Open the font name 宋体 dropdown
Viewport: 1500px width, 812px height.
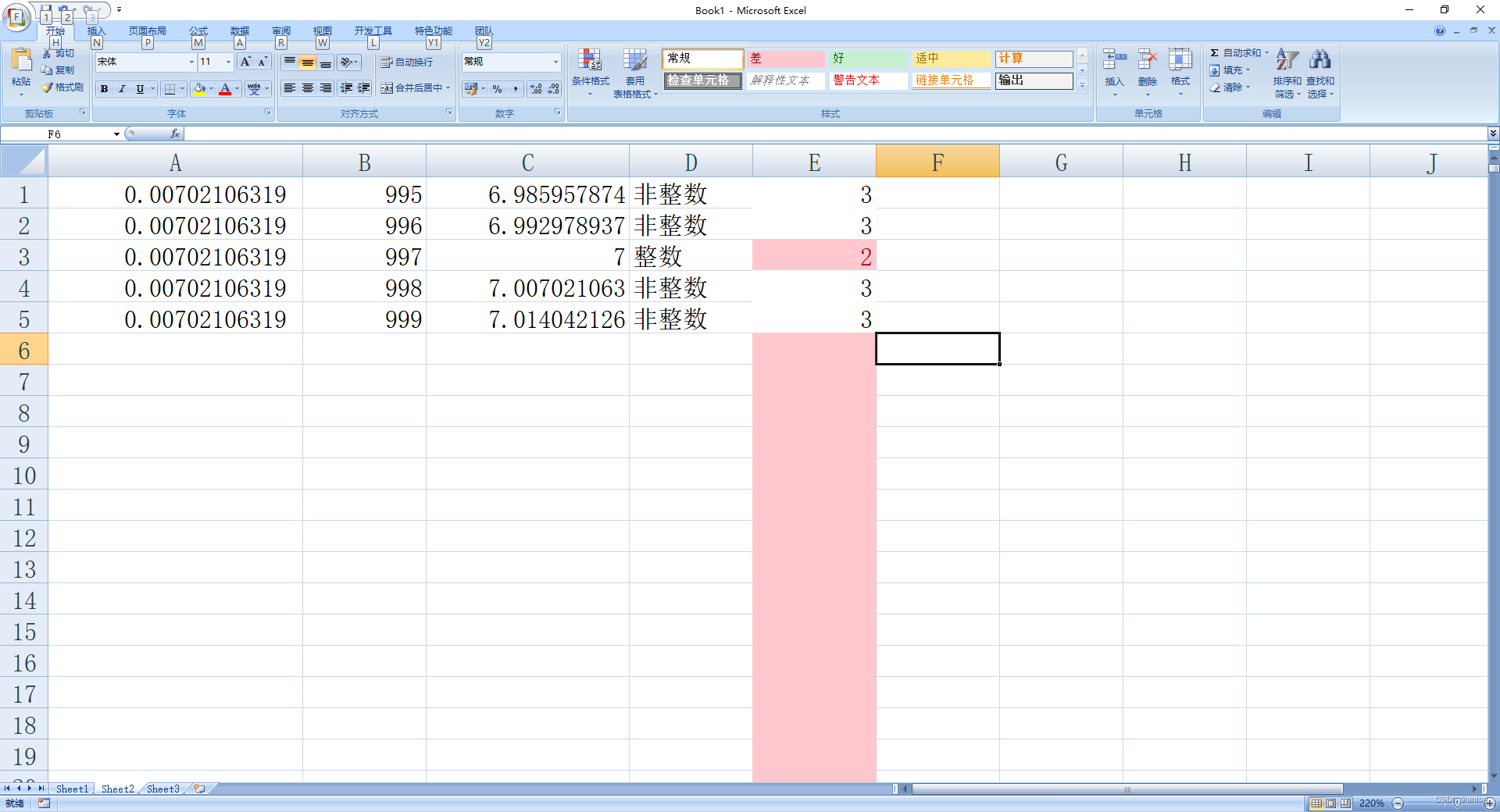pyautogui.click(x=191, y=62)
